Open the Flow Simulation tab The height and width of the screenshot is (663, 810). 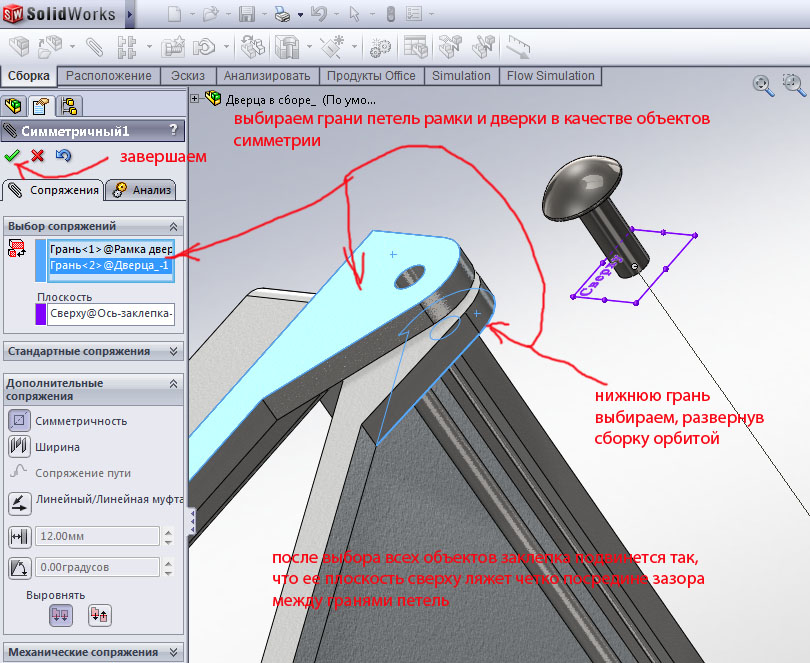550,76
